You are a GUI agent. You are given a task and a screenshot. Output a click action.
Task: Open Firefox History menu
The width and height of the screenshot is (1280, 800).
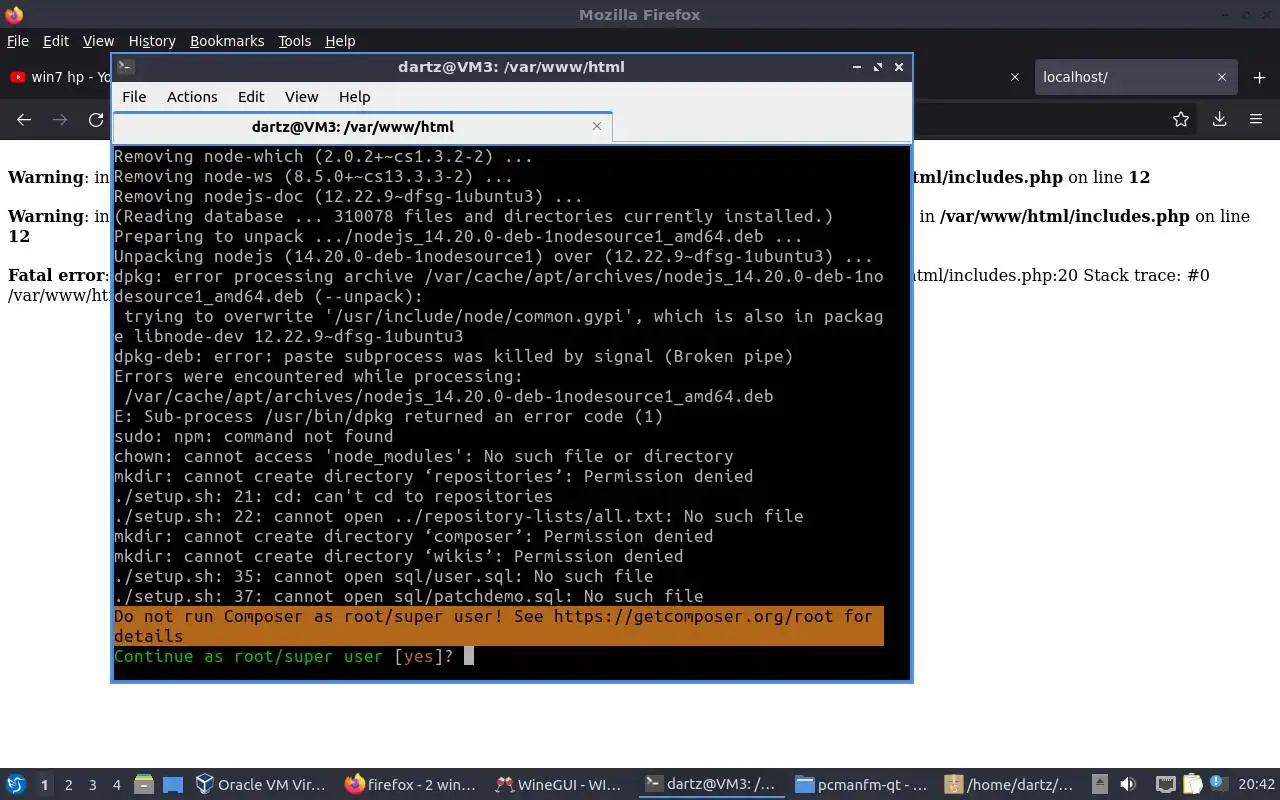[152, 41]
